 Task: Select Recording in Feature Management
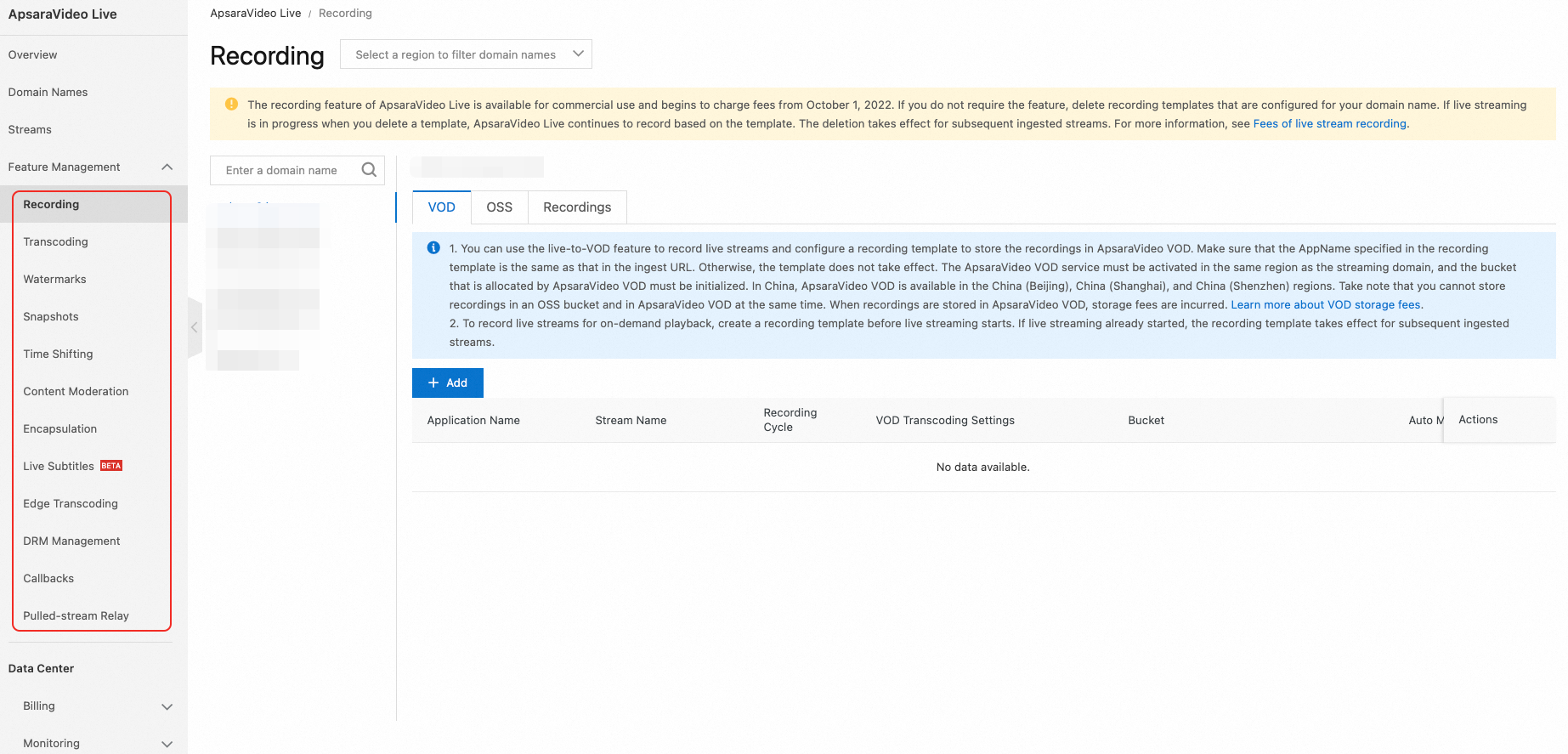[51, 205]
